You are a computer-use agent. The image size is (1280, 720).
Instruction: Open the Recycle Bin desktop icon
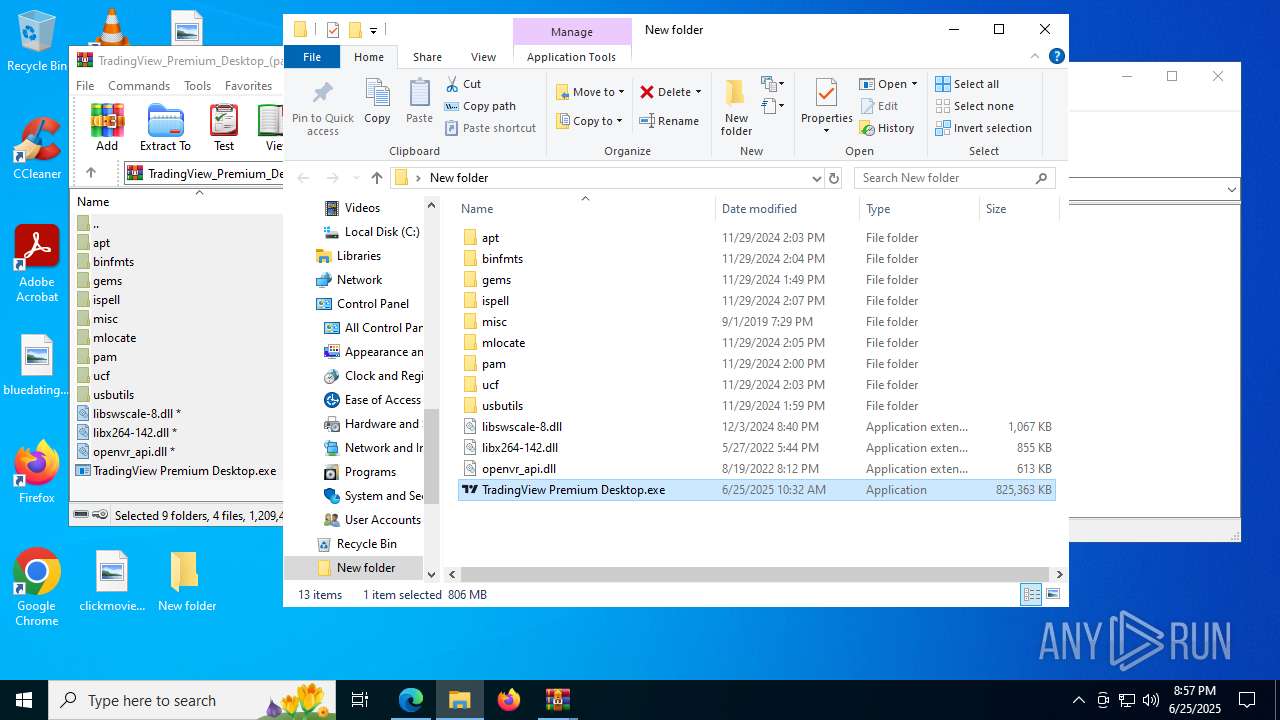[x=37, y=42]
